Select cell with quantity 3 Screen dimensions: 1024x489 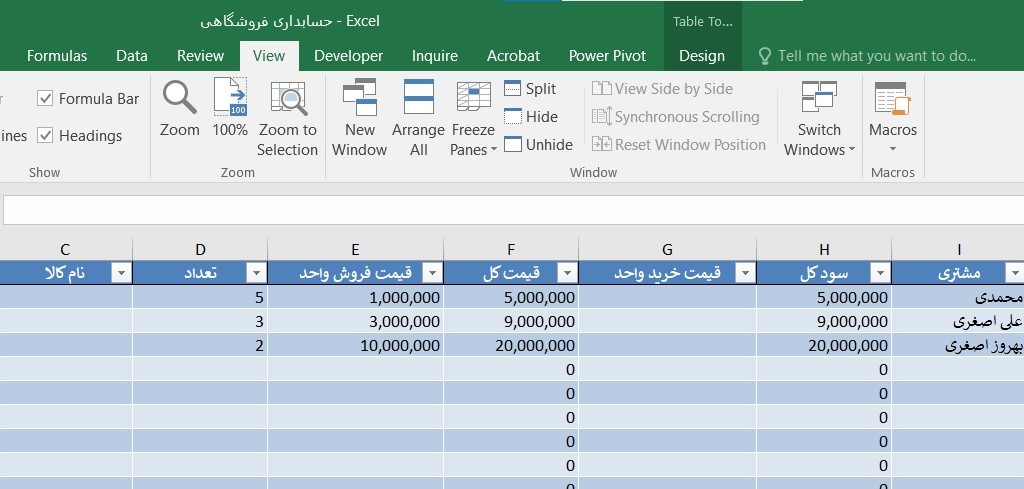pos(200,321)
